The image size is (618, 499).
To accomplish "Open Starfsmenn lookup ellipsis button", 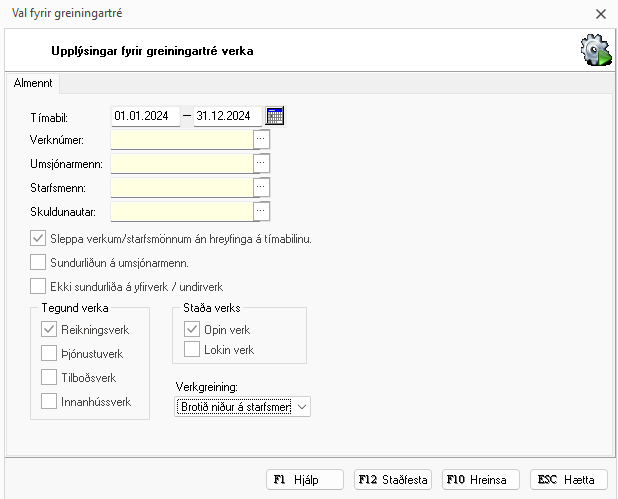I will 262,187.
